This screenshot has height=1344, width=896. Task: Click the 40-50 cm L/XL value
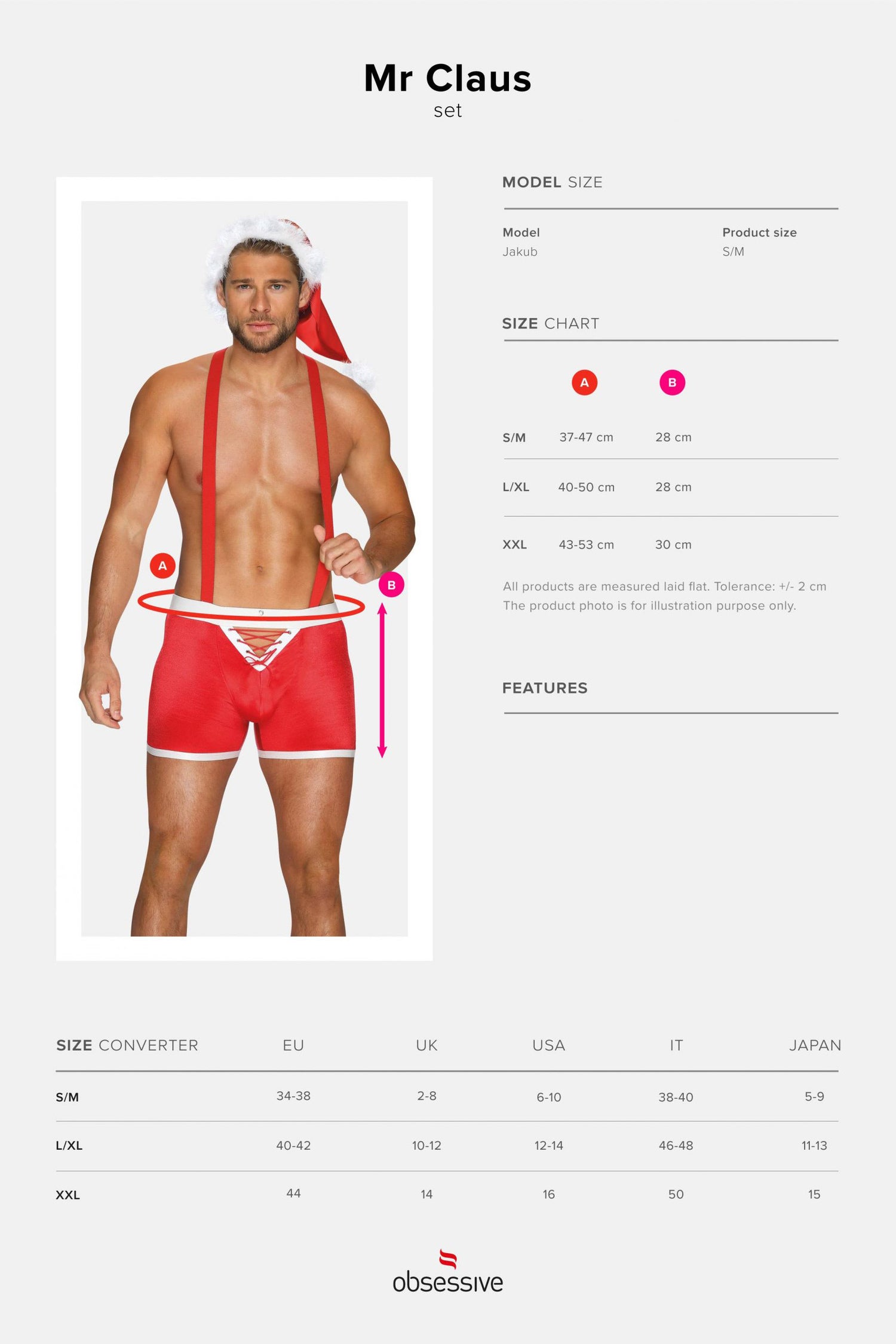[586, 487]
